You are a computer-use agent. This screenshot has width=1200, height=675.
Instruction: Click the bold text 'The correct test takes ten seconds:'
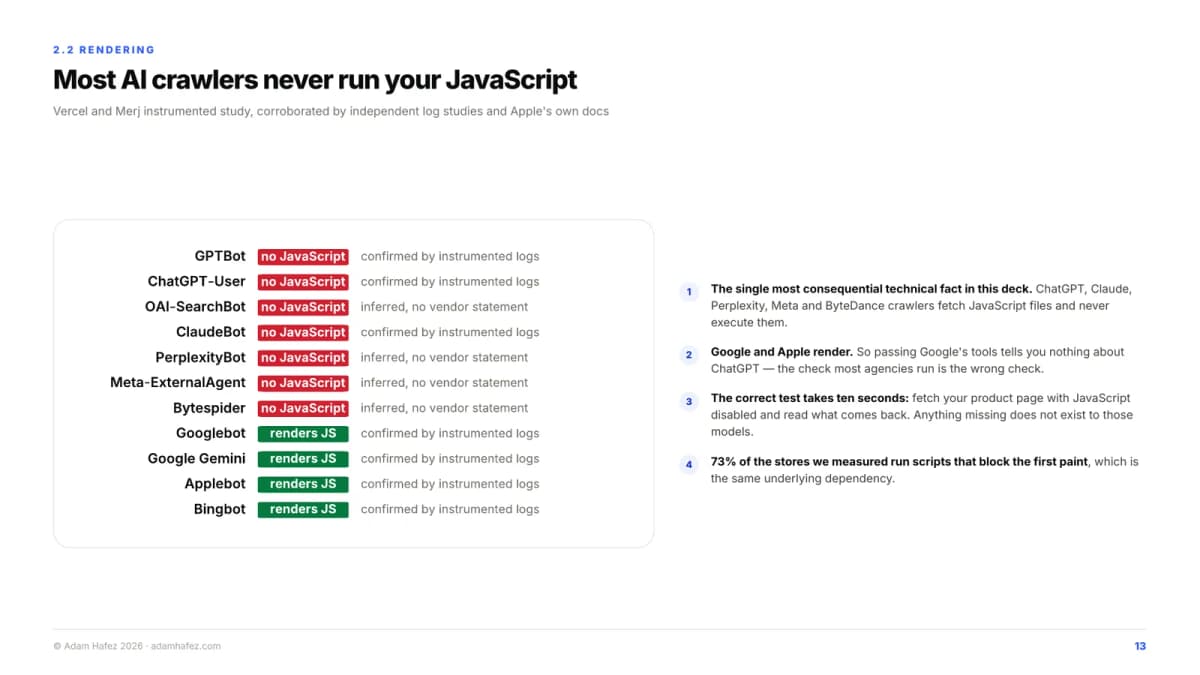coord(810,398)
